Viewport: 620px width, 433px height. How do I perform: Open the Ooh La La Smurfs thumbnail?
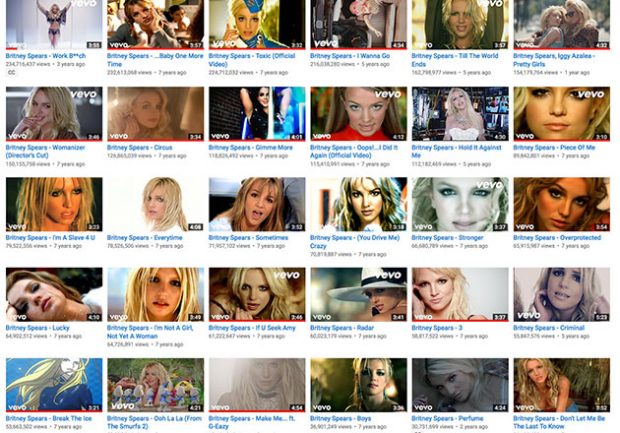(x=156, y=385)
